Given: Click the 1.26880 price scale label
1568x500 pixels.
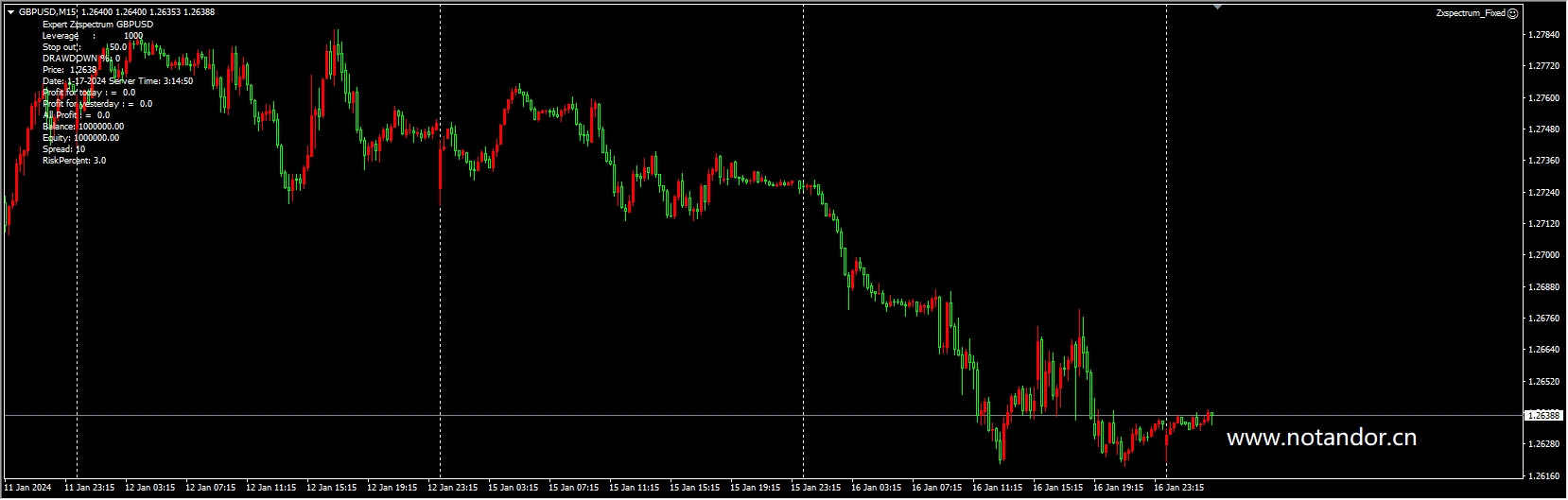Looking at the screenshot, I should coord(1543,286).
